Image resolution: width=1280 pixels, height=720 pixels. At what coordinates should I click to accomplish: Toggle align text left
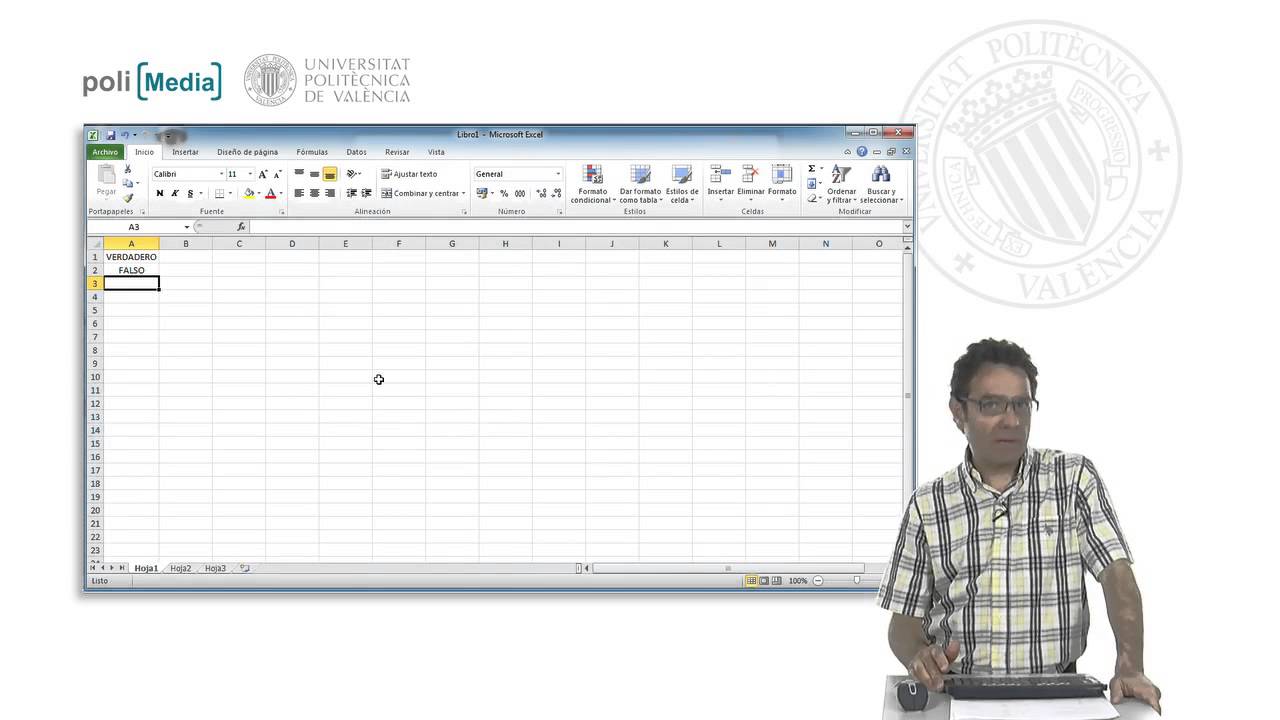[x=299, y=193]
